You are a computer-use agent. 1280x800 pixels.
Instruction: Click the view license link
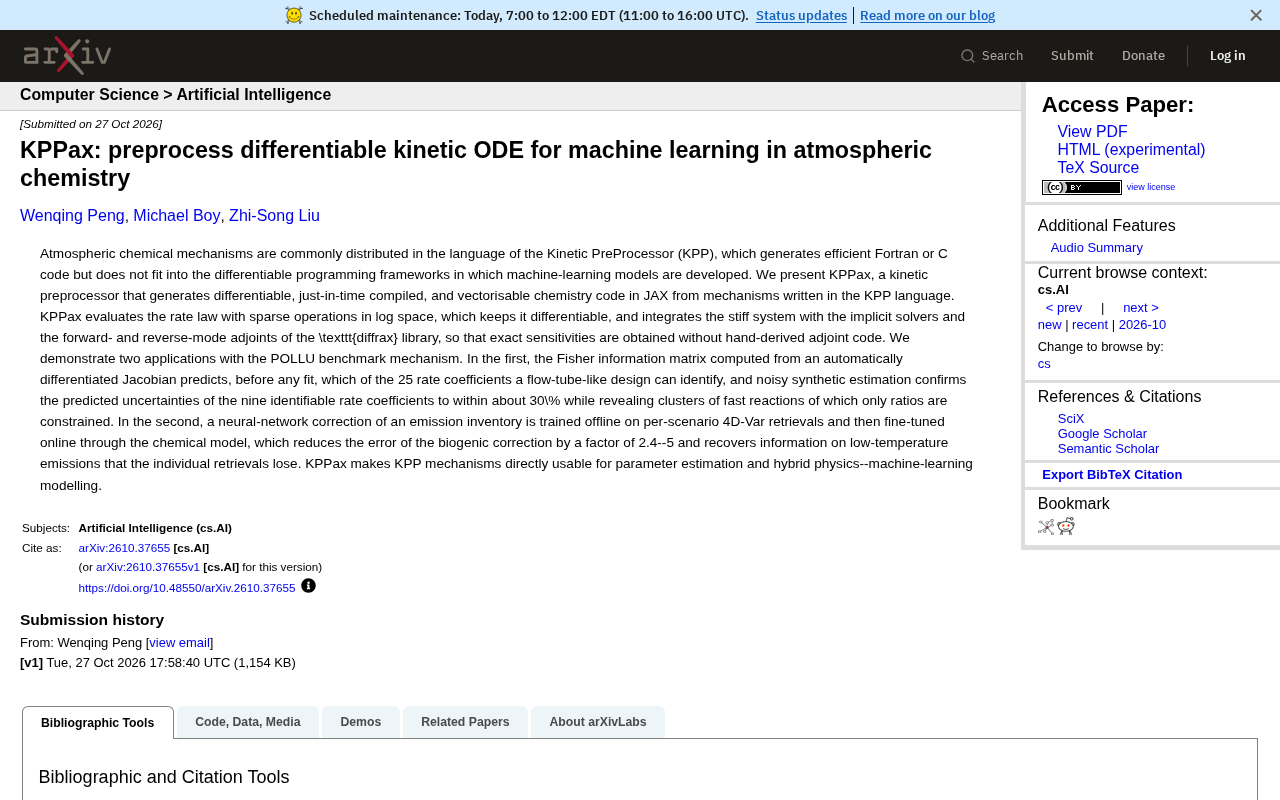coord(1151,187)
